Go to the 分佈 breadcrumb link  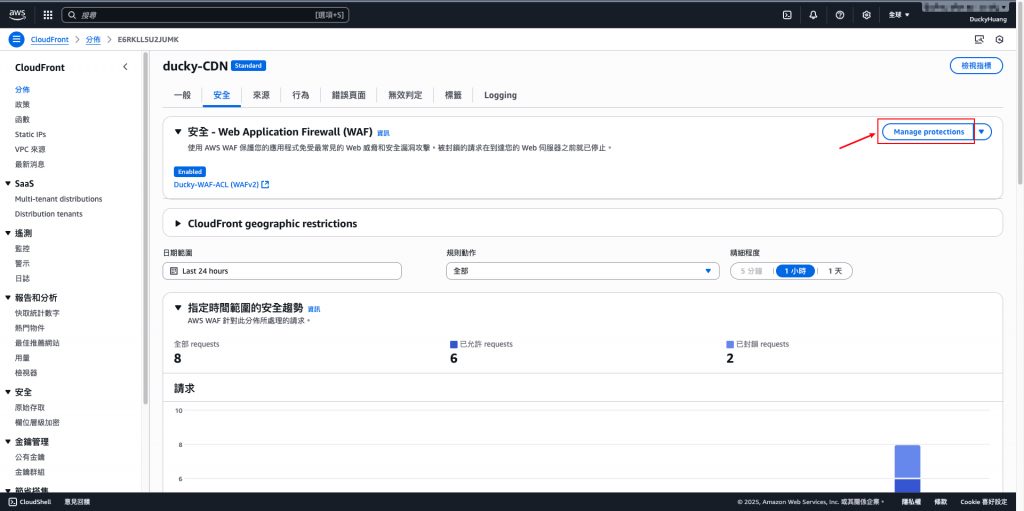click(93, 39)
